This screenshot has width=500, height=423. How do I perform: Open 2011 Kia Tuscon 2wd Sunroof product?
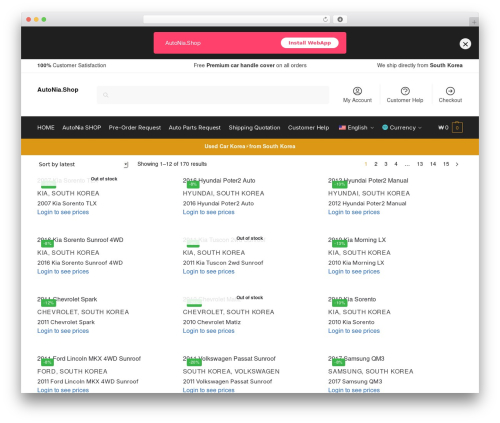[x=223, y=263]
